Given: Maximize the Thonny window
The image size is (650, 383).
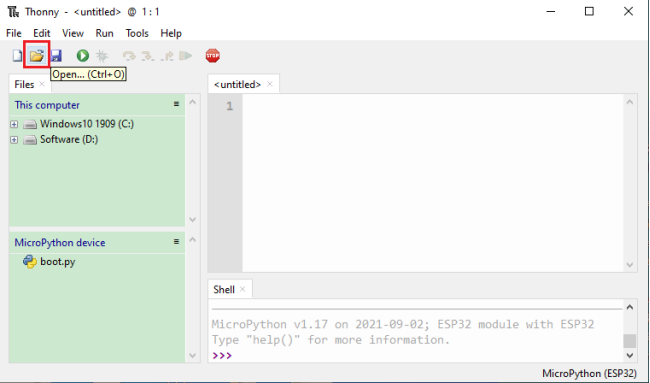Looking at the screenshot, I should pyautogui.click(x=589, y=12).
